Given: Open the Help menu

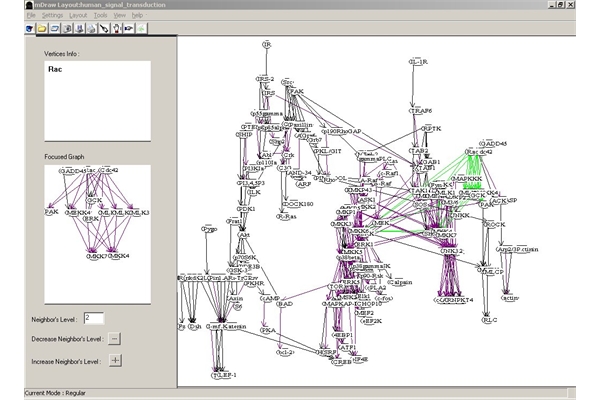Looking at the screenshot, I should 137,16.
